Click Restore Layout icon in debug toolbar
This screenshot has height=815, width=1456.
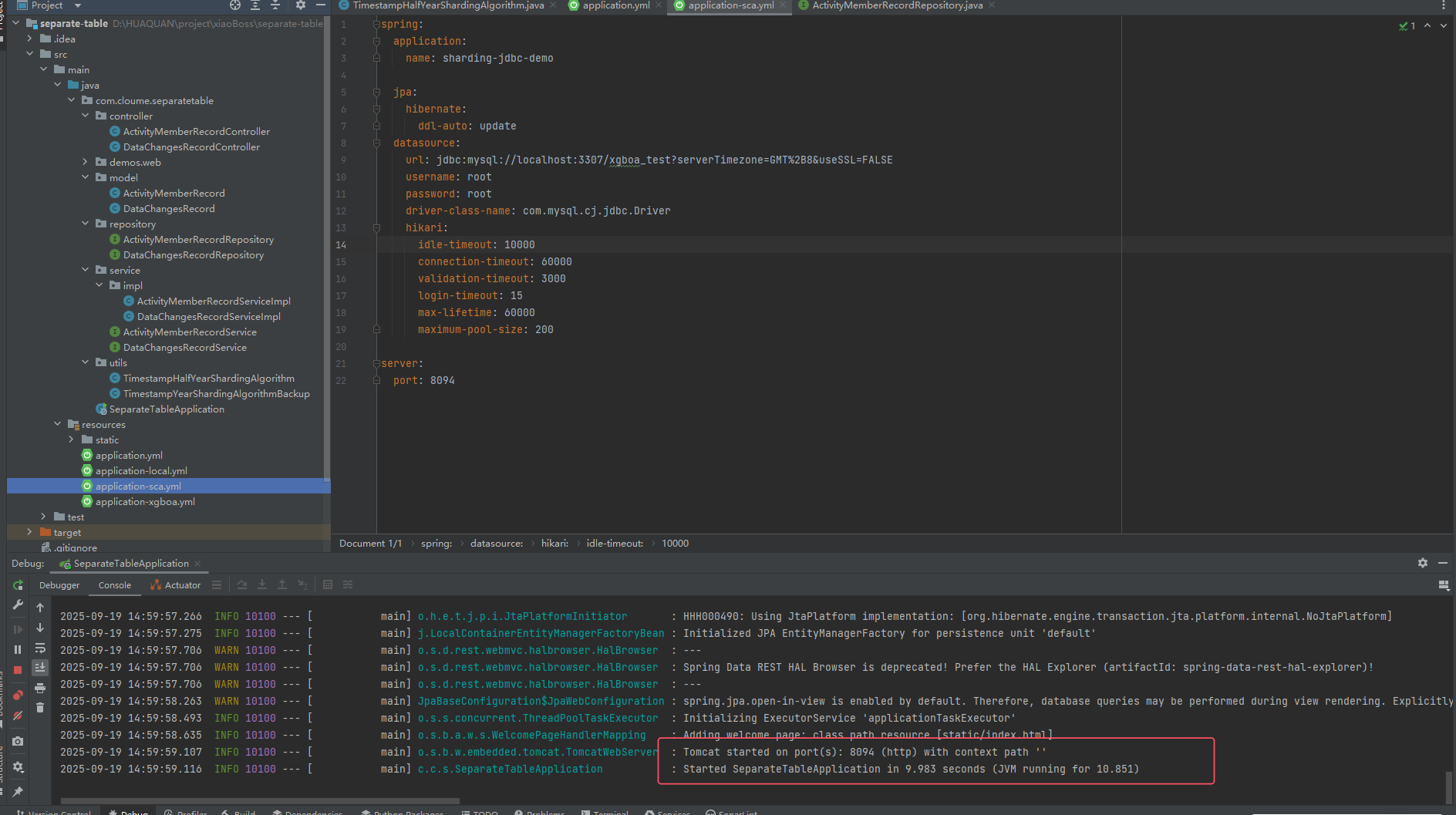[x=1444, y=585]
